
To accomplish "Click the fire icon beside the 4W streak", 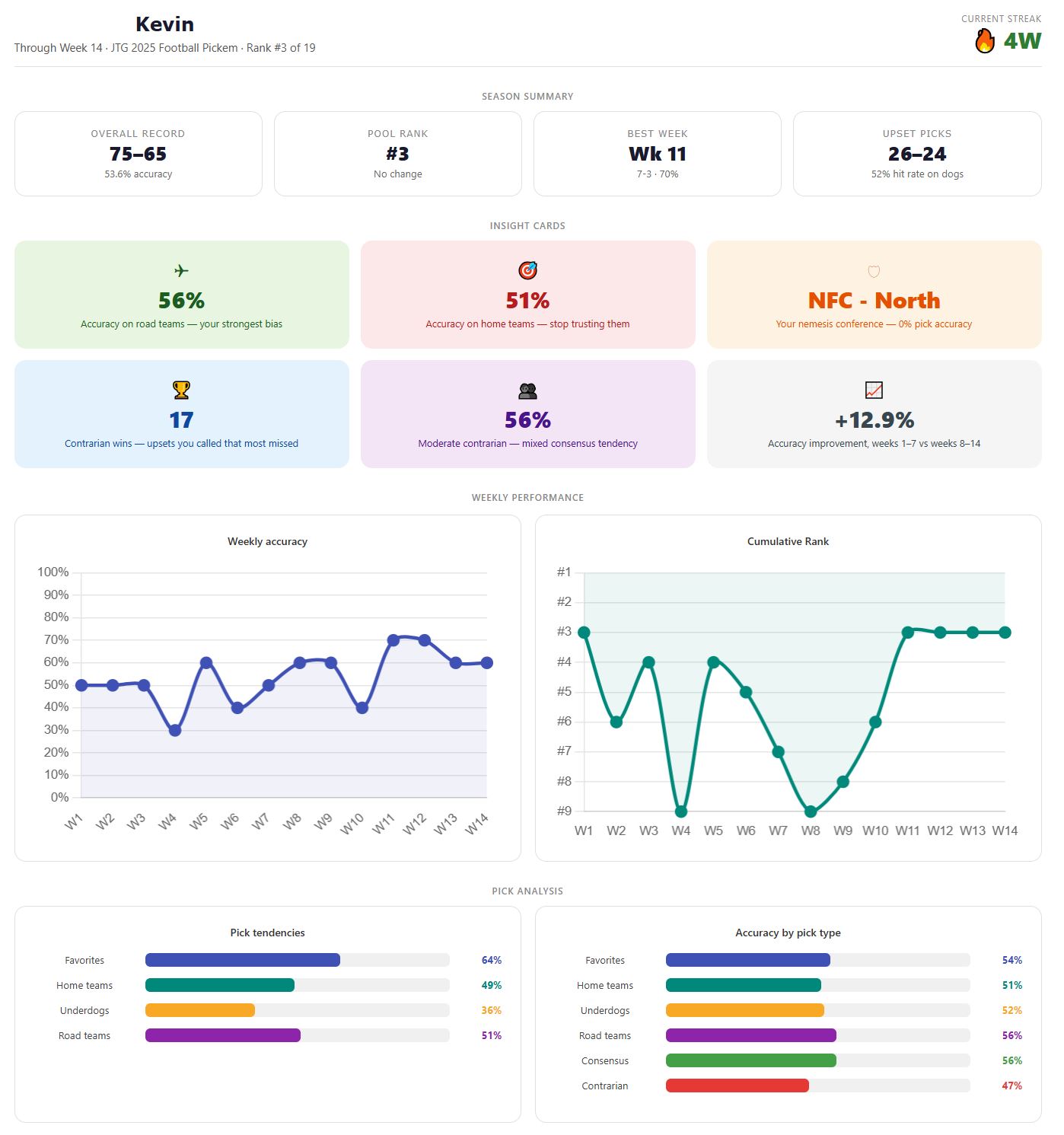I will pos(985,40).
